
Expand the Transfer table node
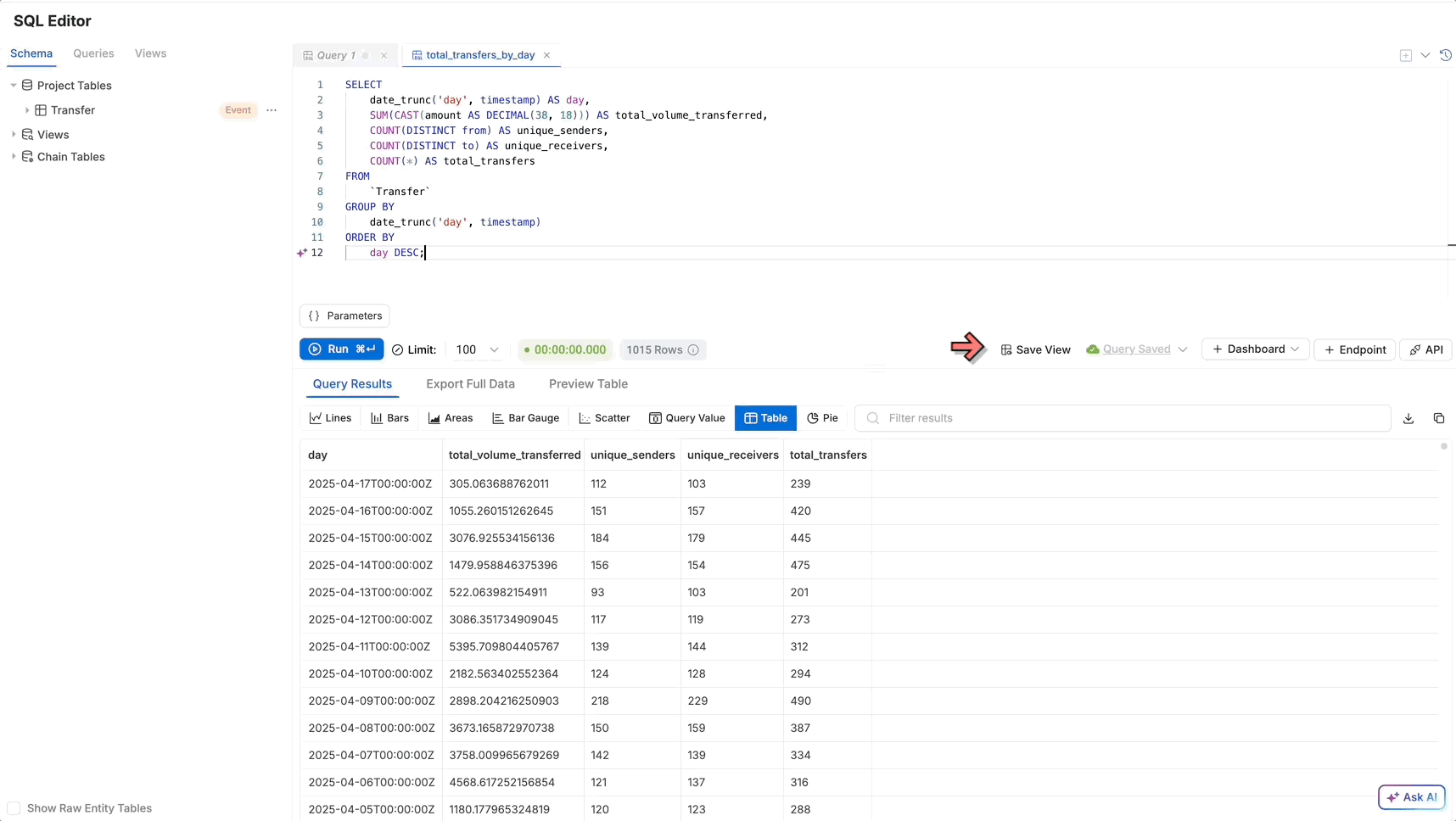tap(27, 110)
